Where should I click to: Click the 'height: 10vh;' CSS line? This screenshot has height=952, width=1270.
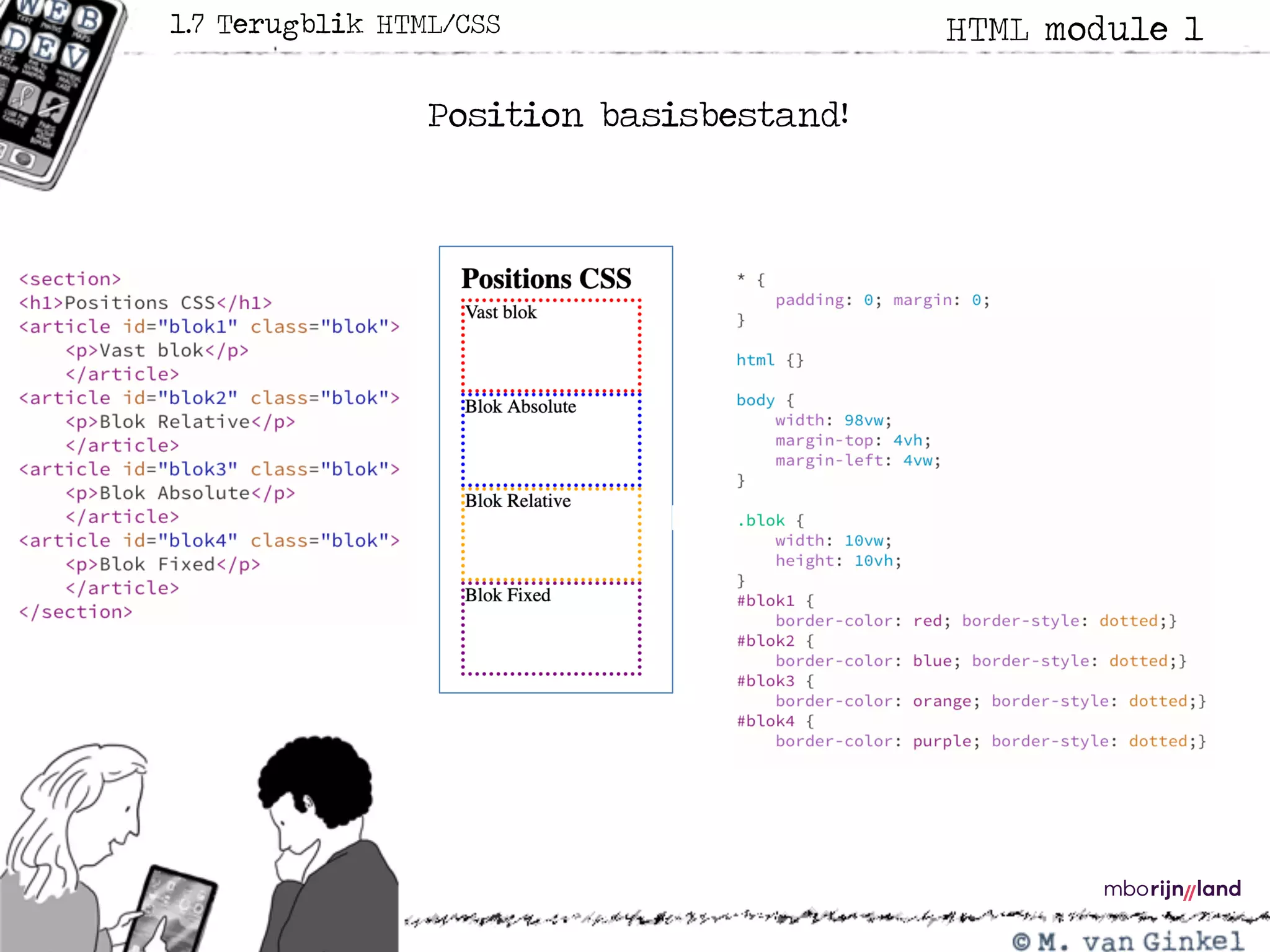(838, 561)
